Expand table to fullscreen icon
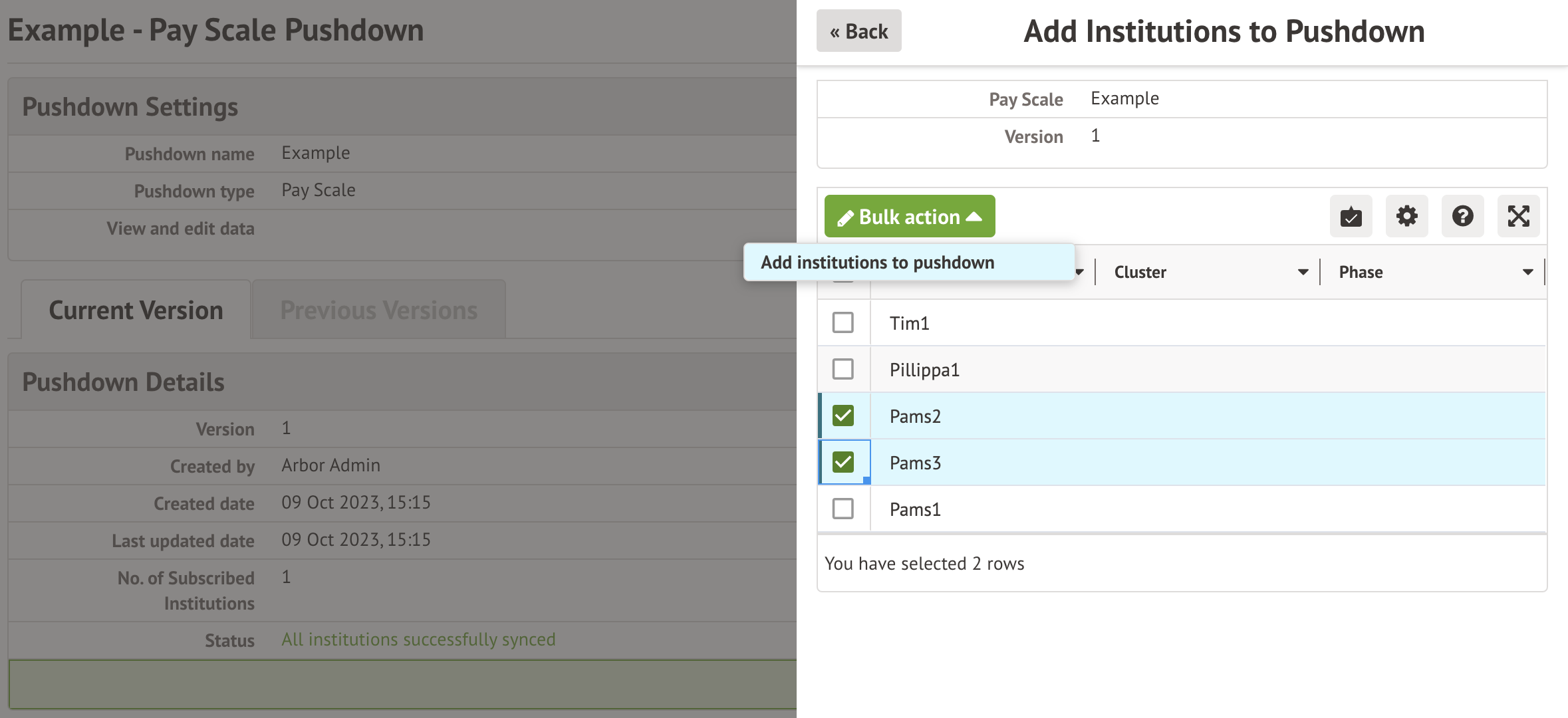This screenshot has height=718, width=1568. [1518, 216]
